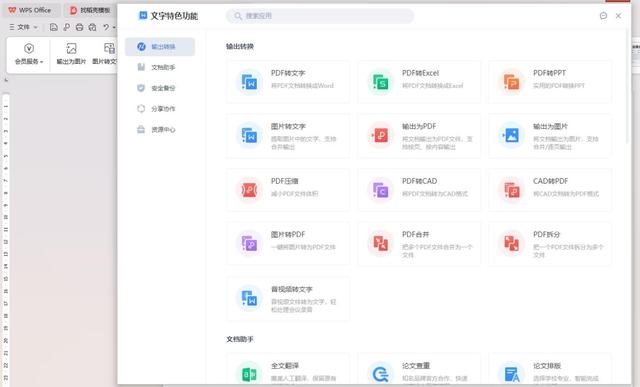This screenshot has width=640, height=387.
Task: Go to 分享协作 sidebar section
Action: [x=160, y=109]
